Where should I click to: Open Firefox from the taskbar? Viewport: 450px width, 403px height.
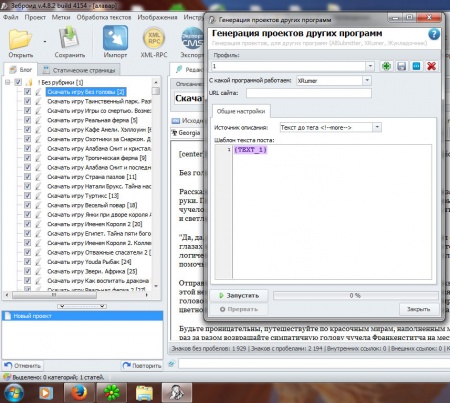[79, 393]
